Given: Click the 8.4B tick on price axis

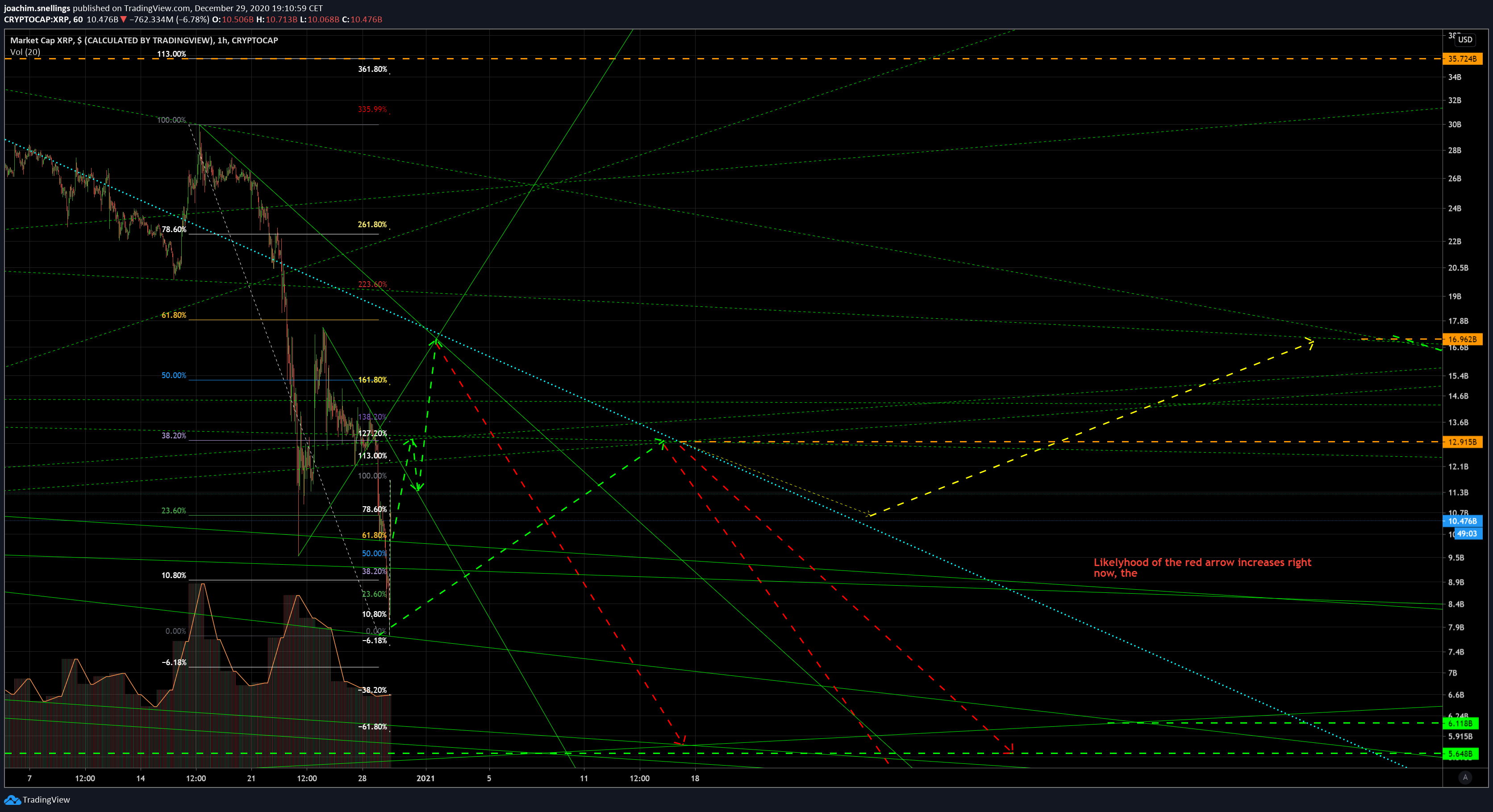Looking at the screenshot, I should tap(1456, 604).
